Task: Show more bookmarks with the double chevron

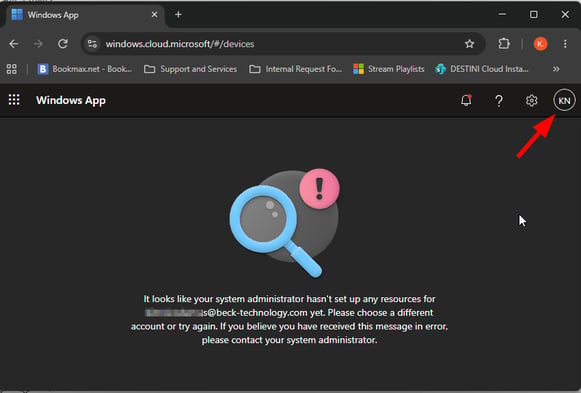Action: coord(556,69)
